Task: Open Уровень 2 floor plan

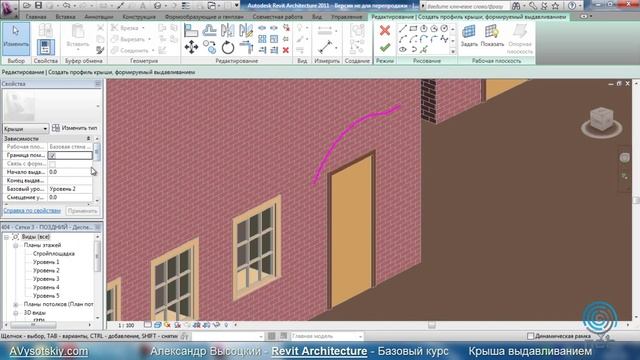Action: click(46, 271)
